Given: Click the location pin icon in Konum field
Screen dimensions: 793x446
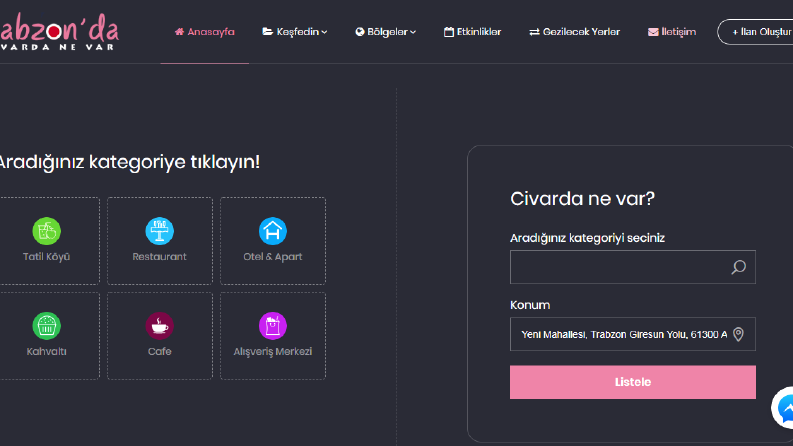Looking at the screenshot, I should coord(738,334).
